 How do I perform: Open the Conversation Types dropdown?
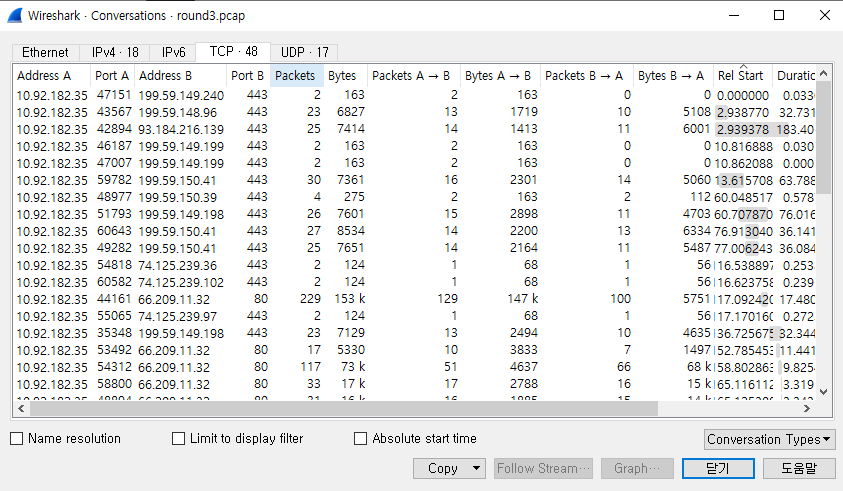coord(769,439)
